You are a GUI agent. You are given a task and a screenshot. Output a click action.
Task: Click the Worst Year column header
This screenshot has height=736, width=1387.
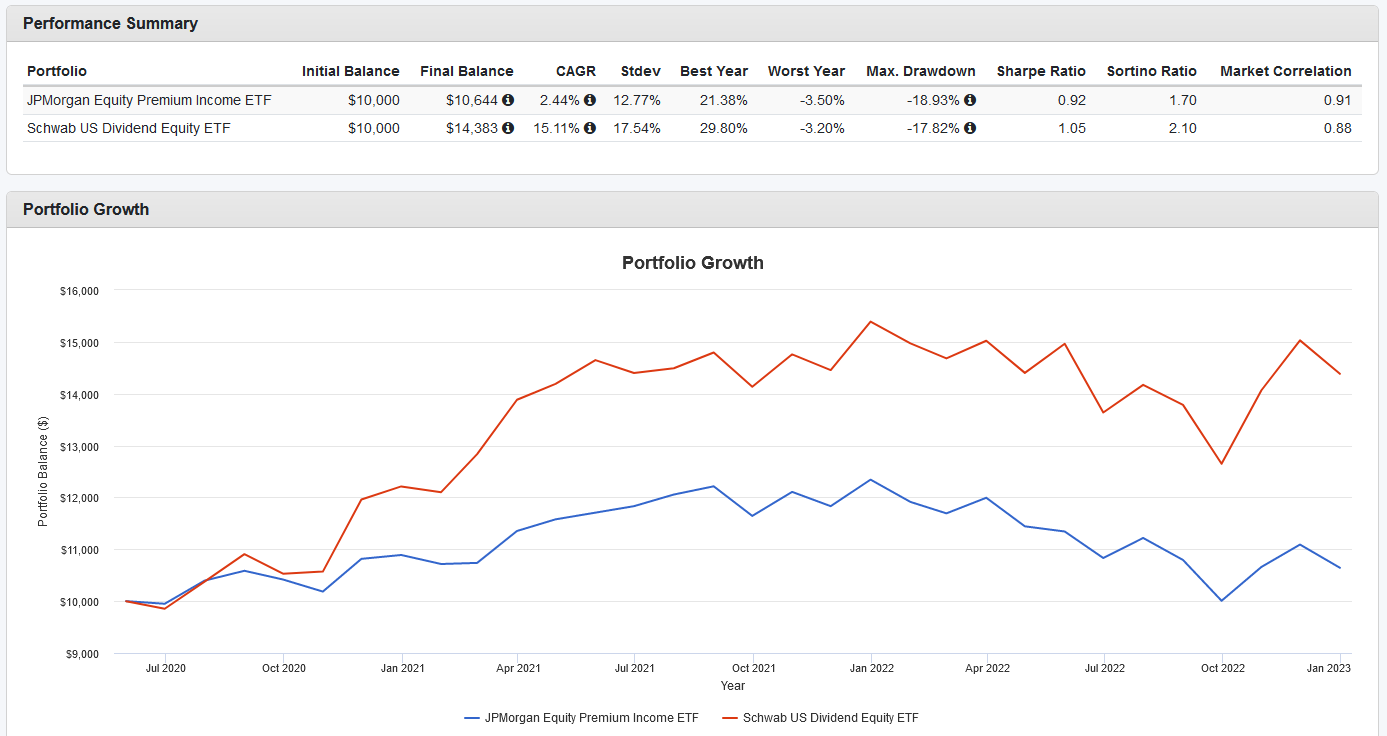click(x=806, y=71)
